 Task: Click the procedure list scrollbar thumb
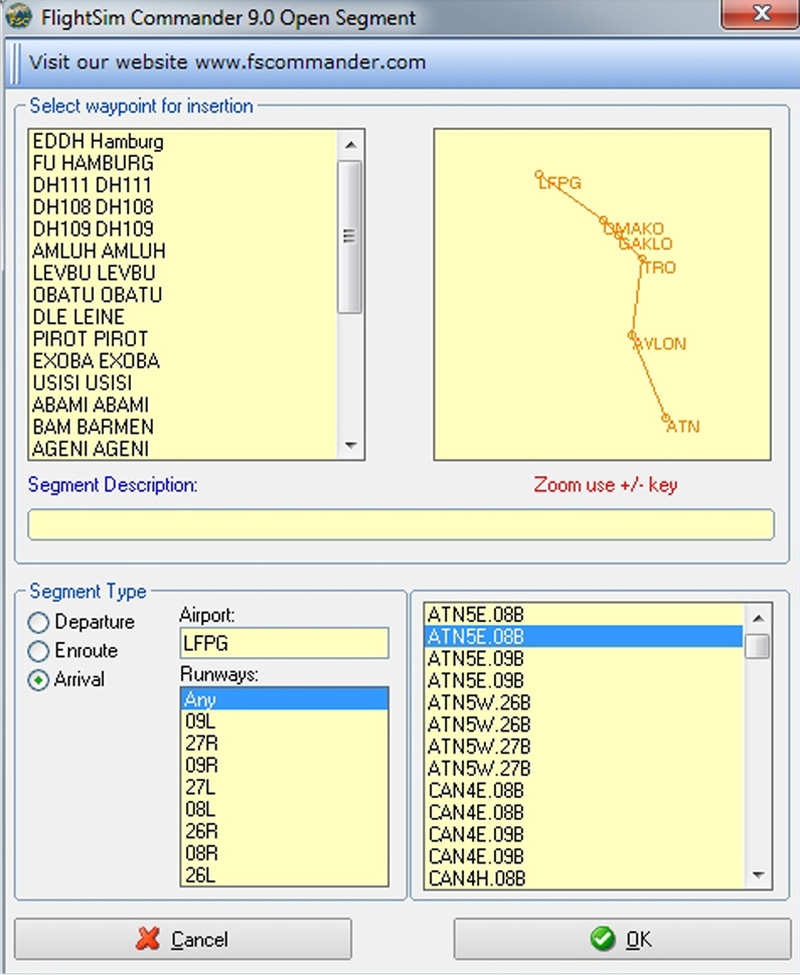(758, 645)
